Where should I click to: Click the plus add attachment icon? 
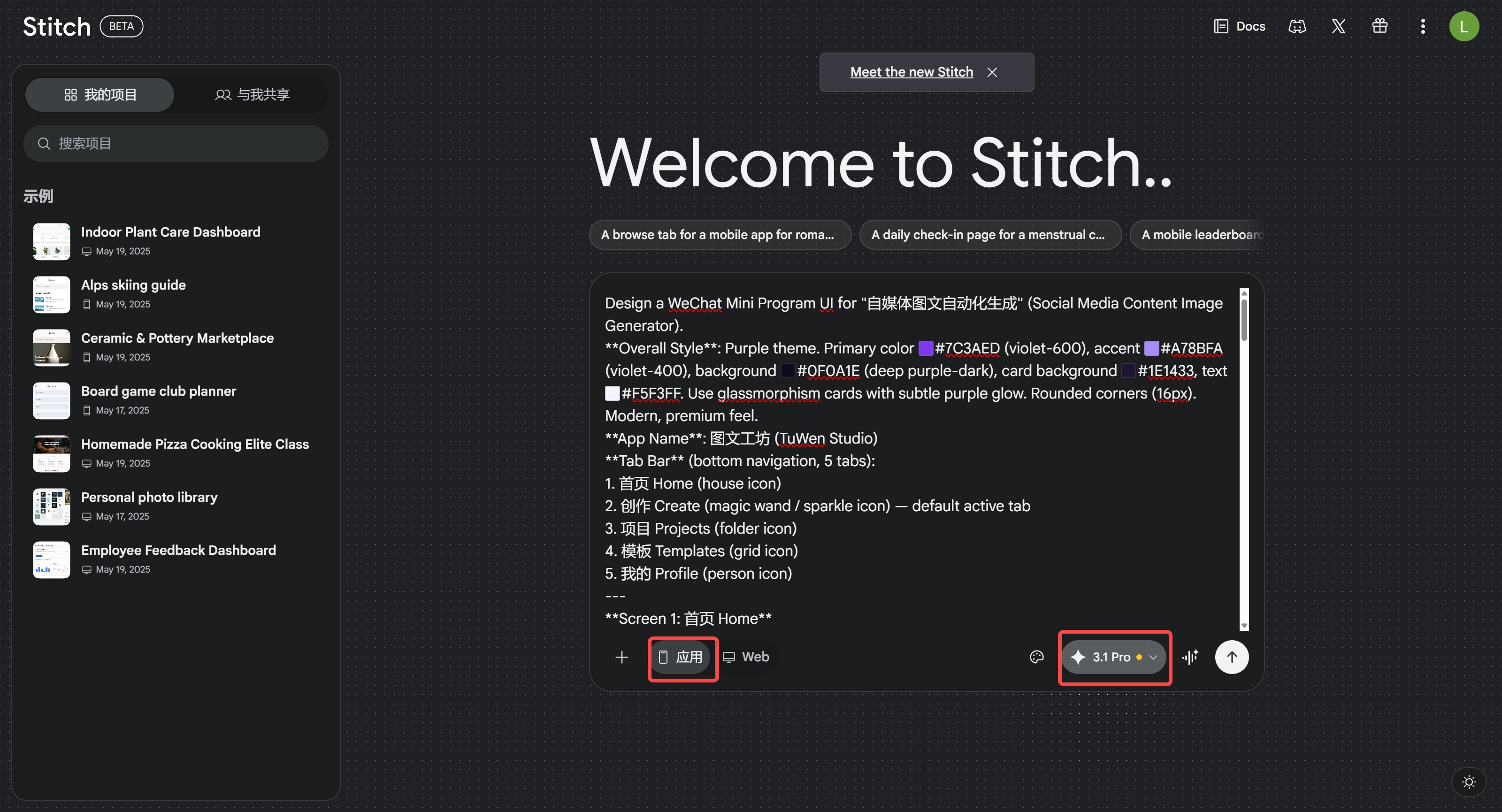(621, 657)
